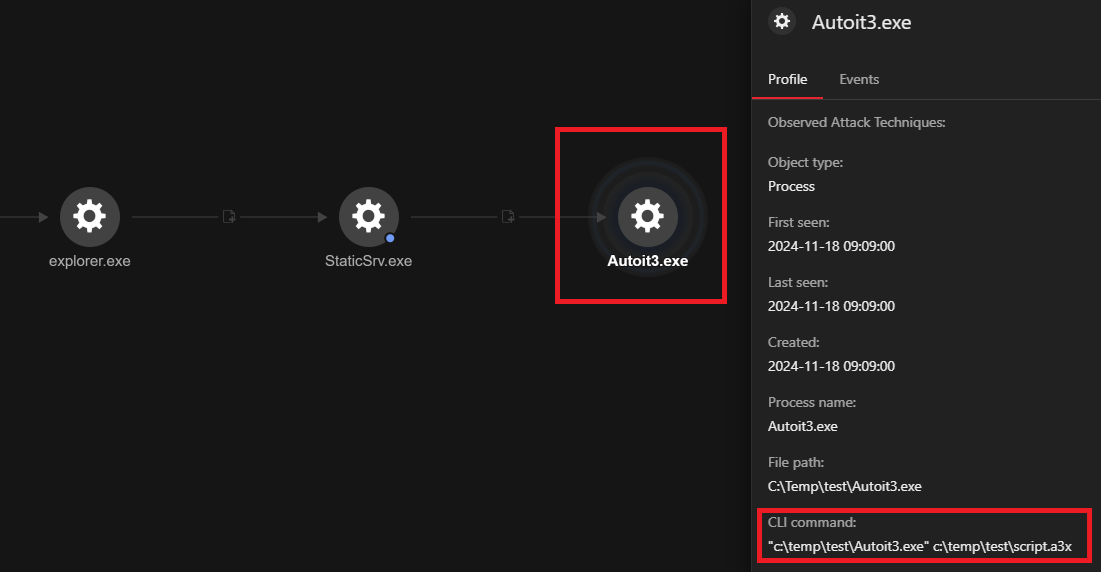Image resolution: width=1101 pixels, height=572 pixels.
Task: Click the Last seen timestamp value
Action: point(831,306)
